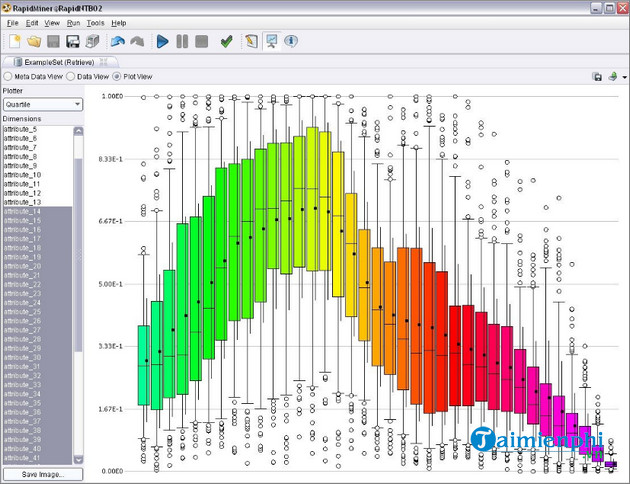Click highlighted attribute_20 in the list

[37, 266]
